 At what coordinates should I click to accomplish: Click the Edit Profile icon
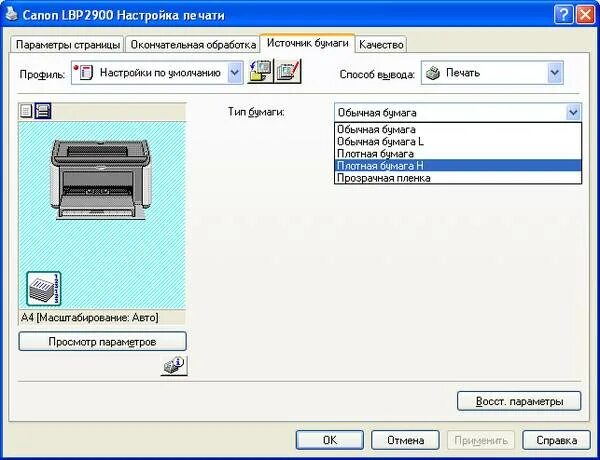click(289, 72)
